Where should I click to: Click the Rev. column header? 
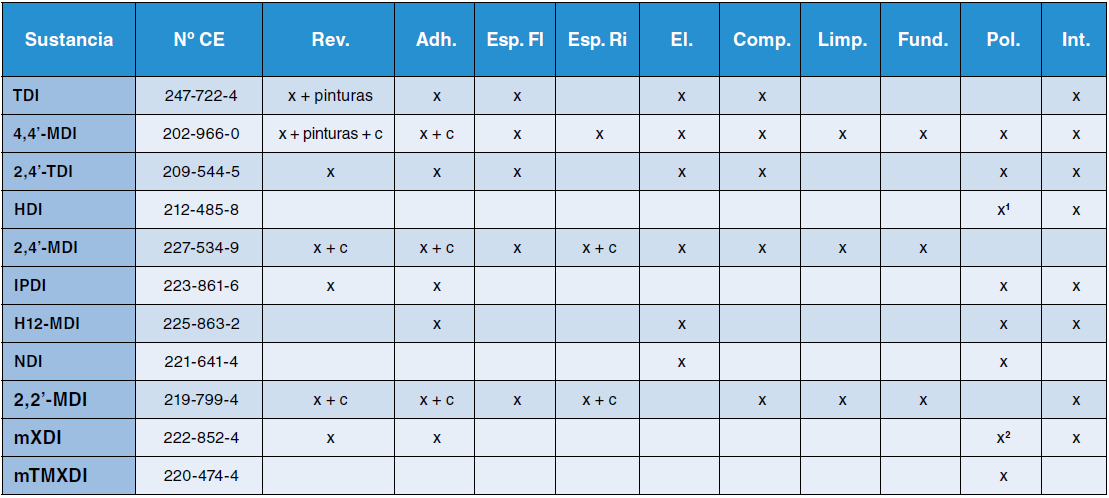330,40
